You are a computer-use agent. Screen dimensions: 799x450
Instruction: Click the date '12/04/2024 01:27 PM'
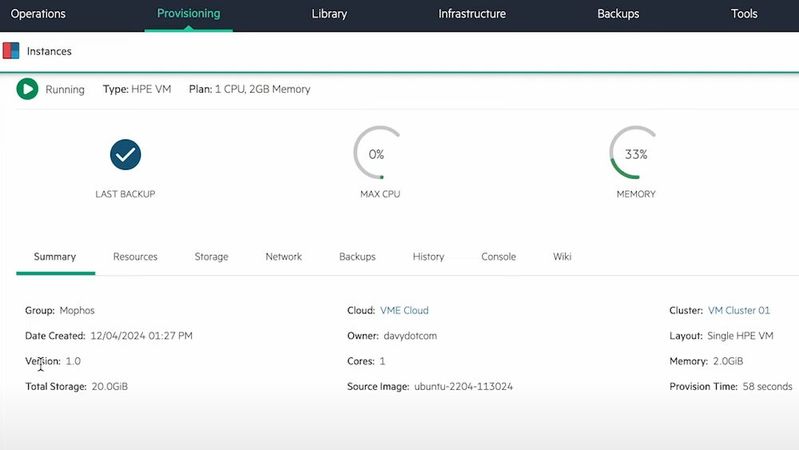pos(142,336)
